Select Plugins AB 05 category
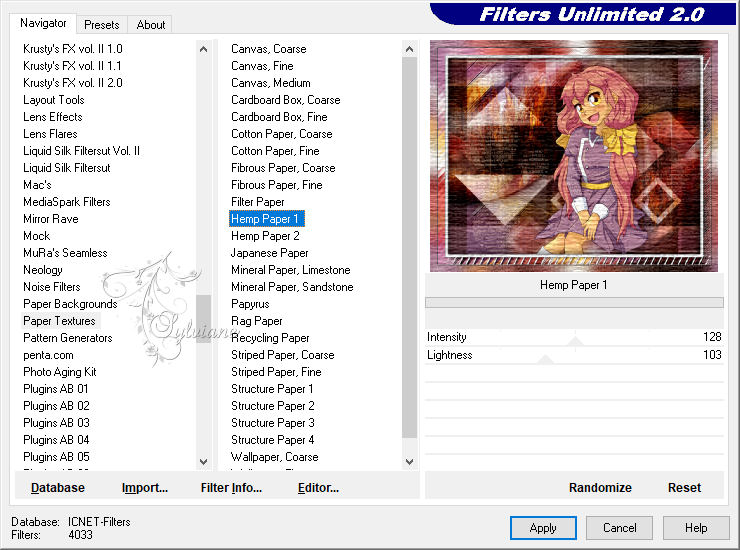The width and height of the screenshot is (740, 550). pyautogui.click(x=56, y=457)
